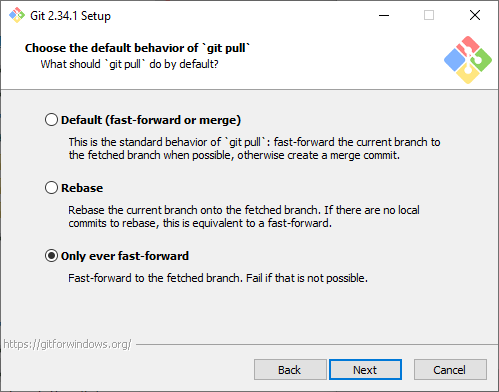Click the 'Choose the default behavior' heading
This screenshot has height=392, width=499.
point(137,48)
